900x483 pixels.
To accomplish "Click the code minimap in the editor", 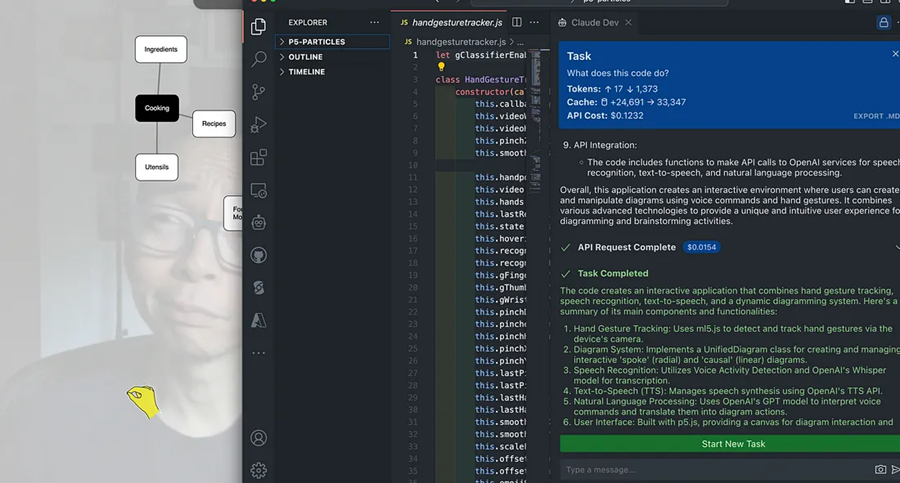I will coord(536,121).
